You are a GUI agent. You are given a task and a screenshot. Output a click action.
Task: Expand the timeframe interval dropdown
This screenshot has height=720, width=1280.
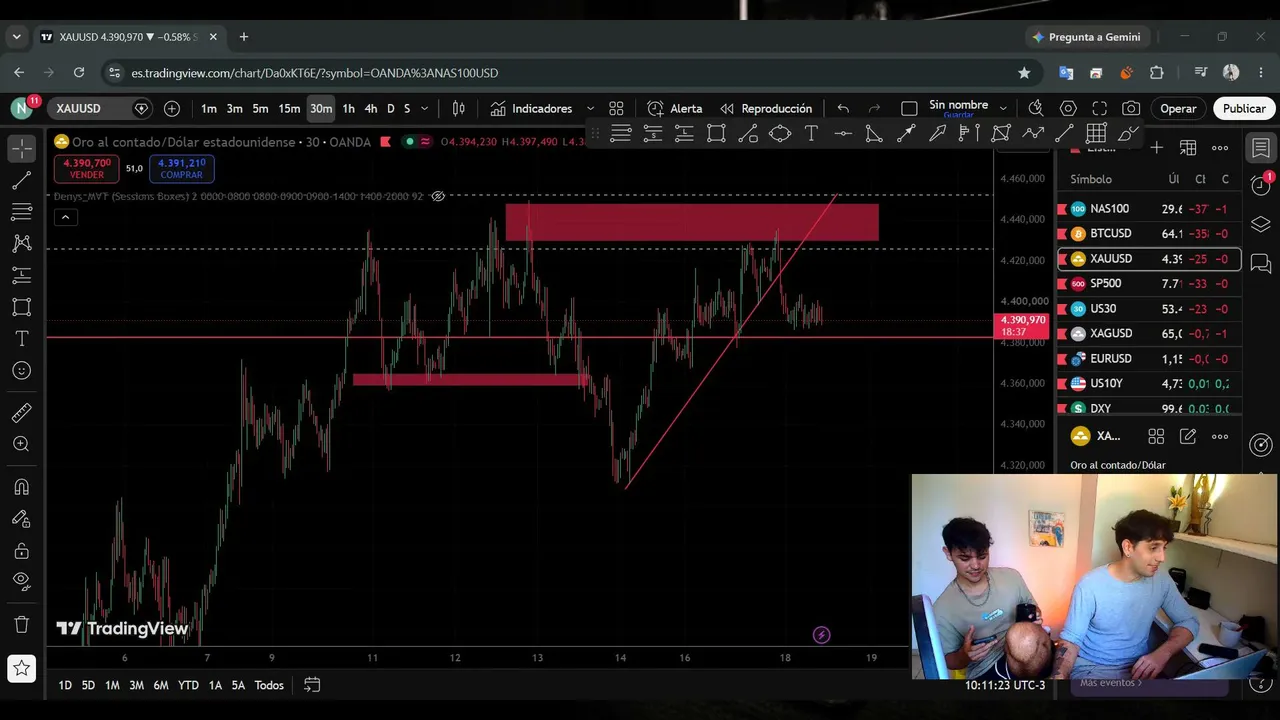click(x=425, y=108)
